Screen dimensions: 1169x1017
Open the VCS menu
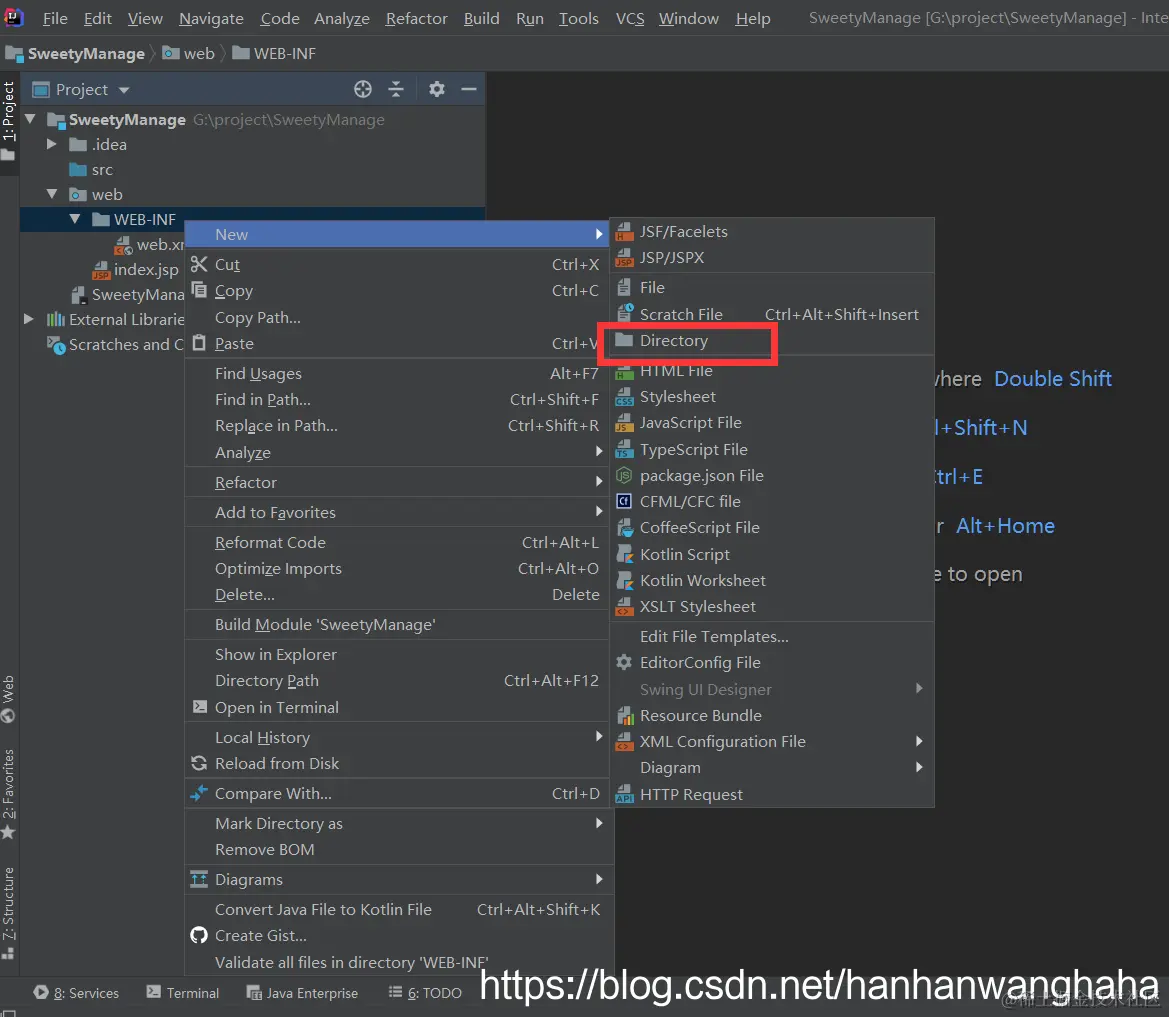click(630, 19)
